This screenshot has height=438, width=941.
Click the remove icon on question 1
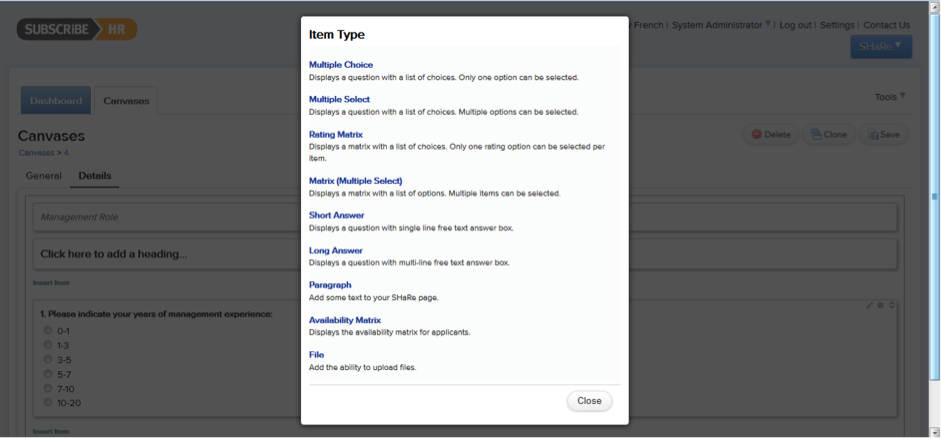click(x=881, y=306)
